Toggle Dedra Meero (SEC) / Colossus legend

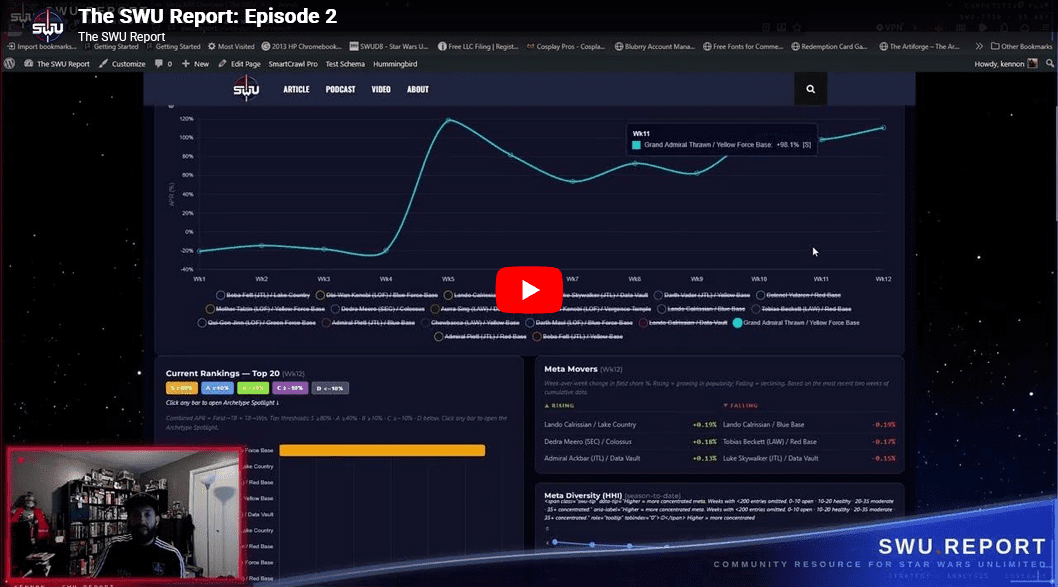click(377, 309)
